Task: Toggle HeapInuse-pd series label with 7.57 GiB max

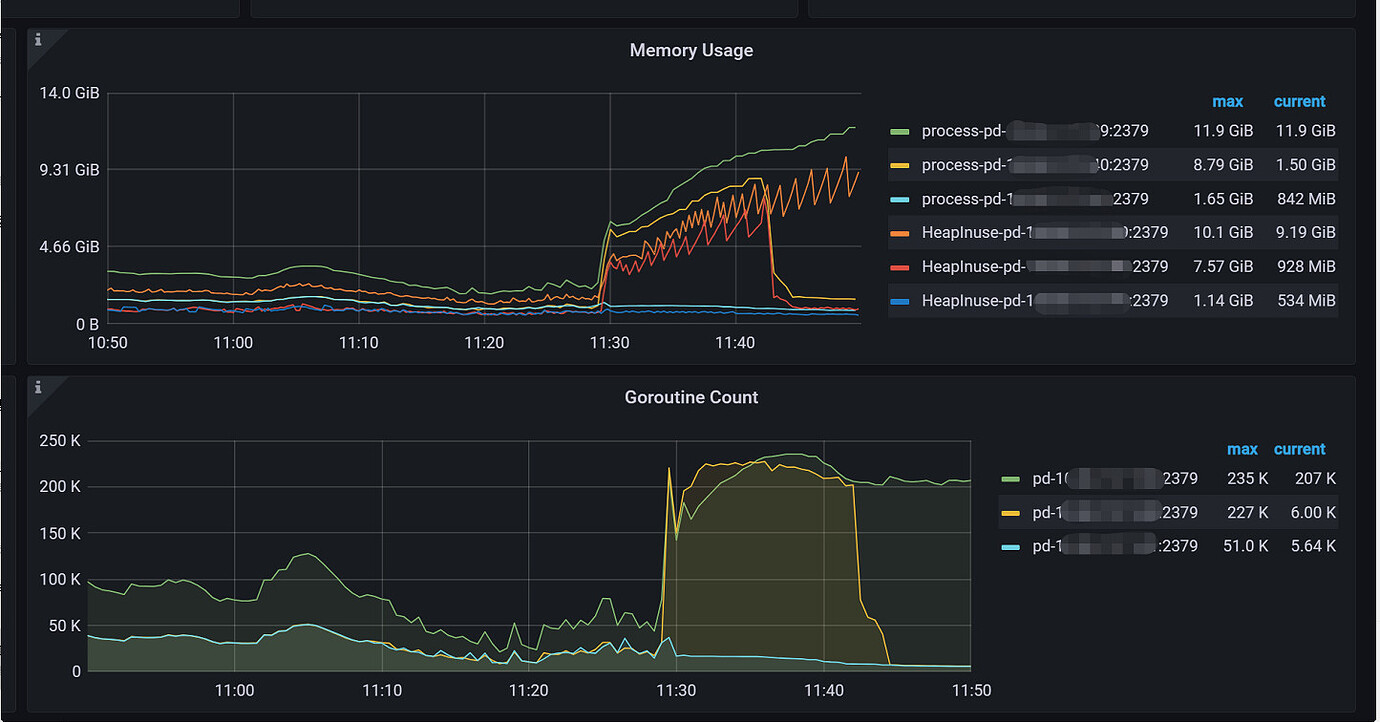Action: click(1044, 267)
